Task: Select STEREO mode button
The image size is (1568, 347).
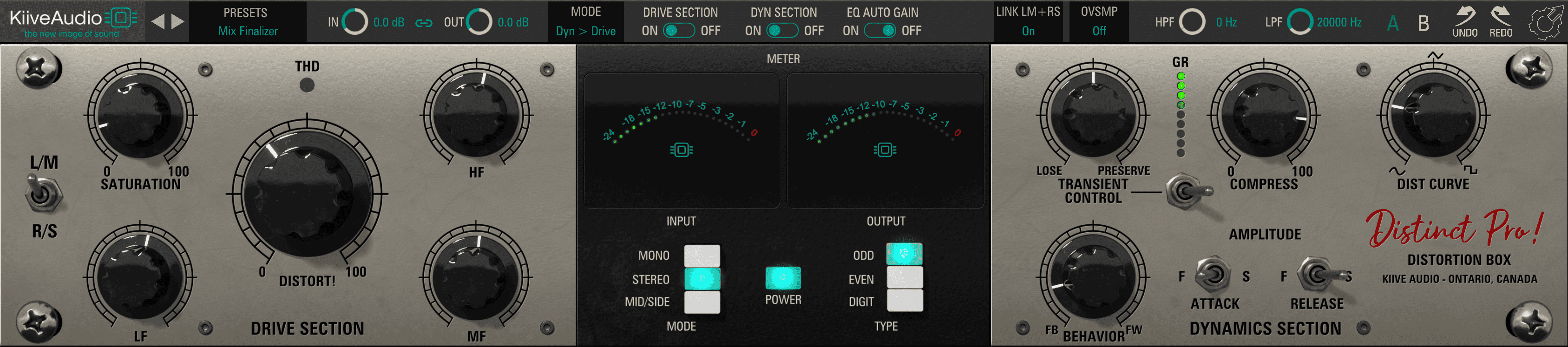Action: point(702,279)
